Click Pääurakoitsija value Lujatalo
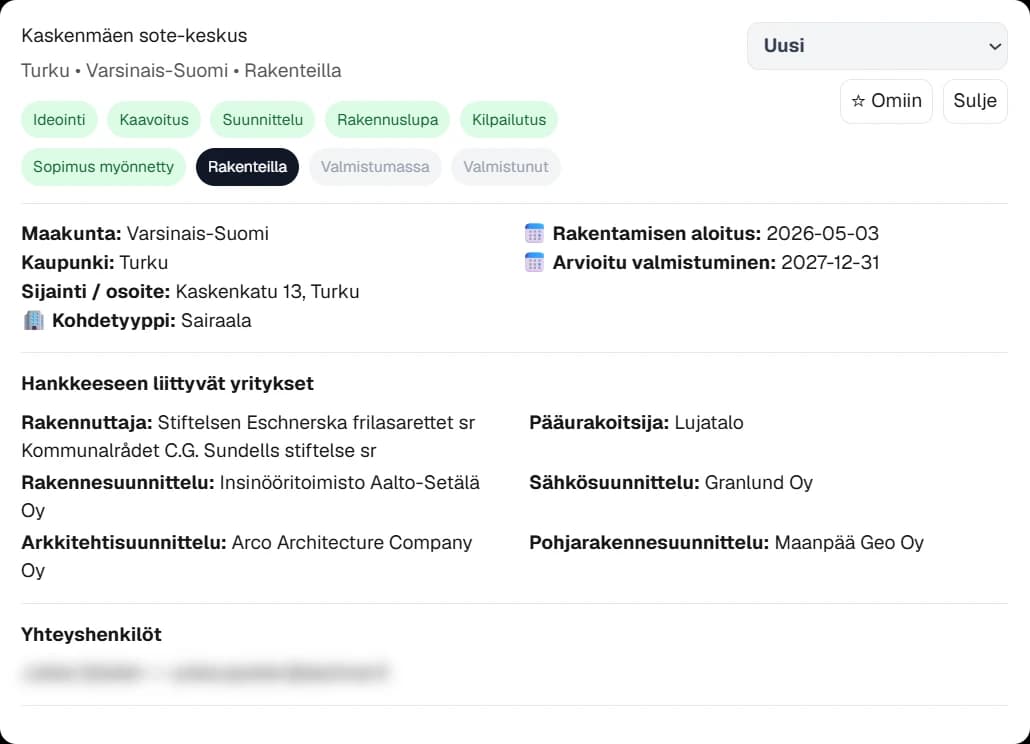Image resolution: width=1030 pixels, height=744 pixels. pos(709,423)
